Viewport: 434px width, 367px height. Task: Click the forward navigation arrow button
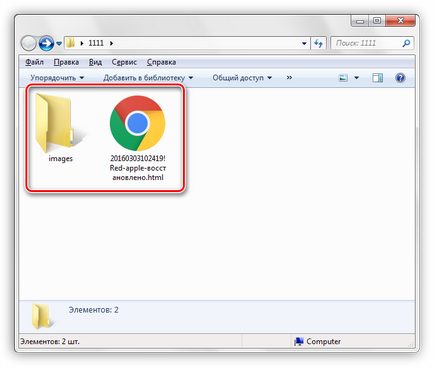(46, 43)
